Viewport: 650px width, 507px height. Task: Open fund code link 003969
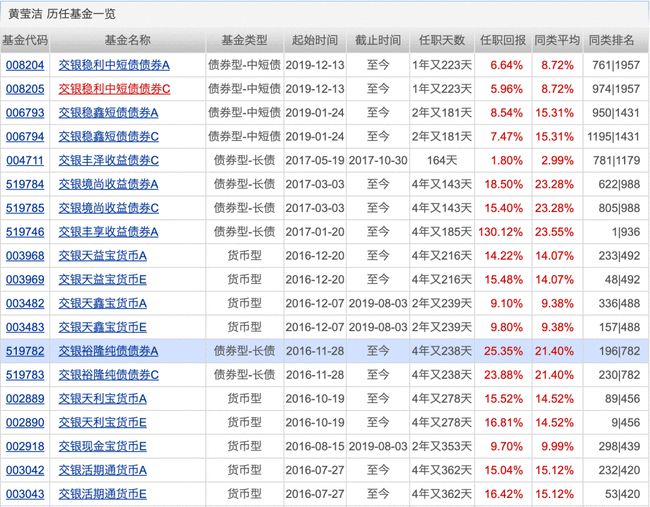point(25,280)
